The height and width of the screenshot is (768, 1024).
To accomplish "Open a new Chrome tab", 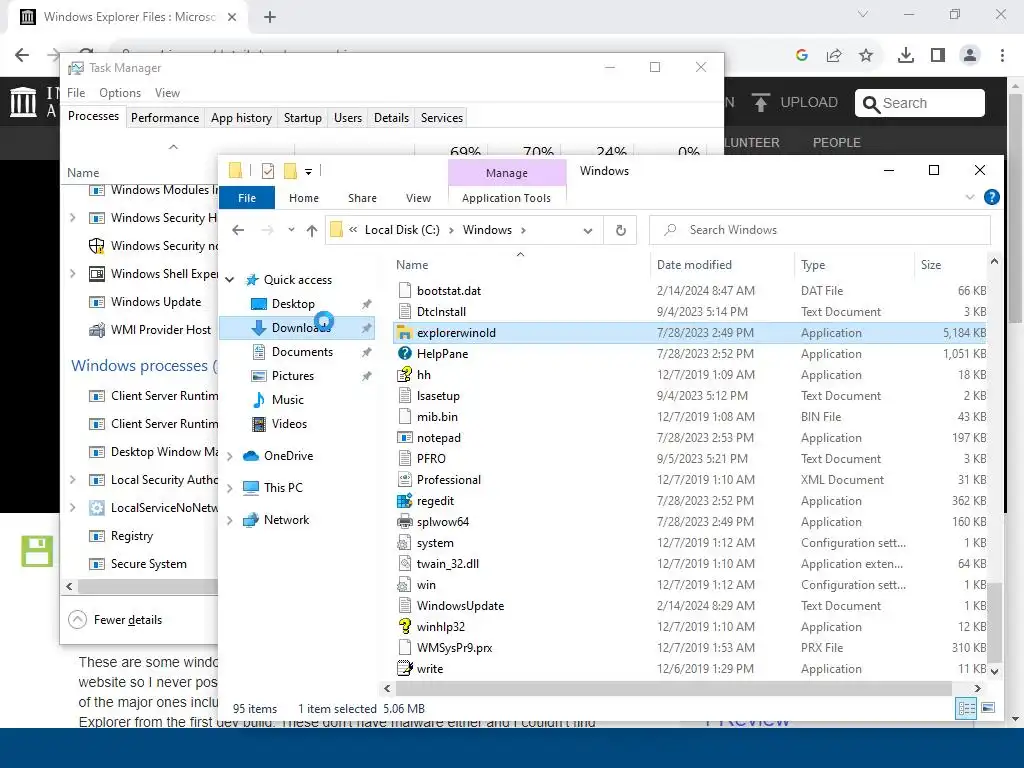I will pyautogui.click(x=270, y=17).
